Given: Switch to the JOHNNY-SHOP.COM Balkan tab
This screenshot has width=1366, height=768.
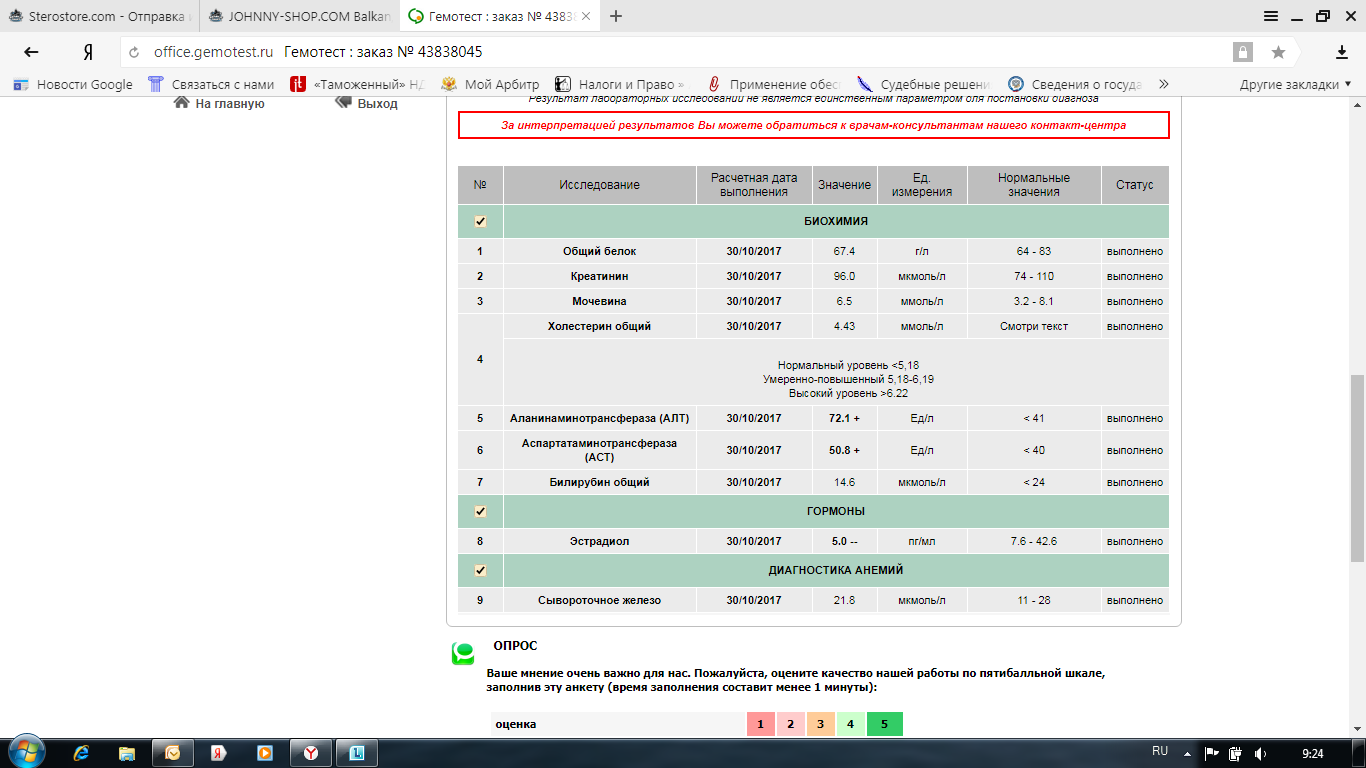Looking at the screenshot, I should (x=298, y=16).
